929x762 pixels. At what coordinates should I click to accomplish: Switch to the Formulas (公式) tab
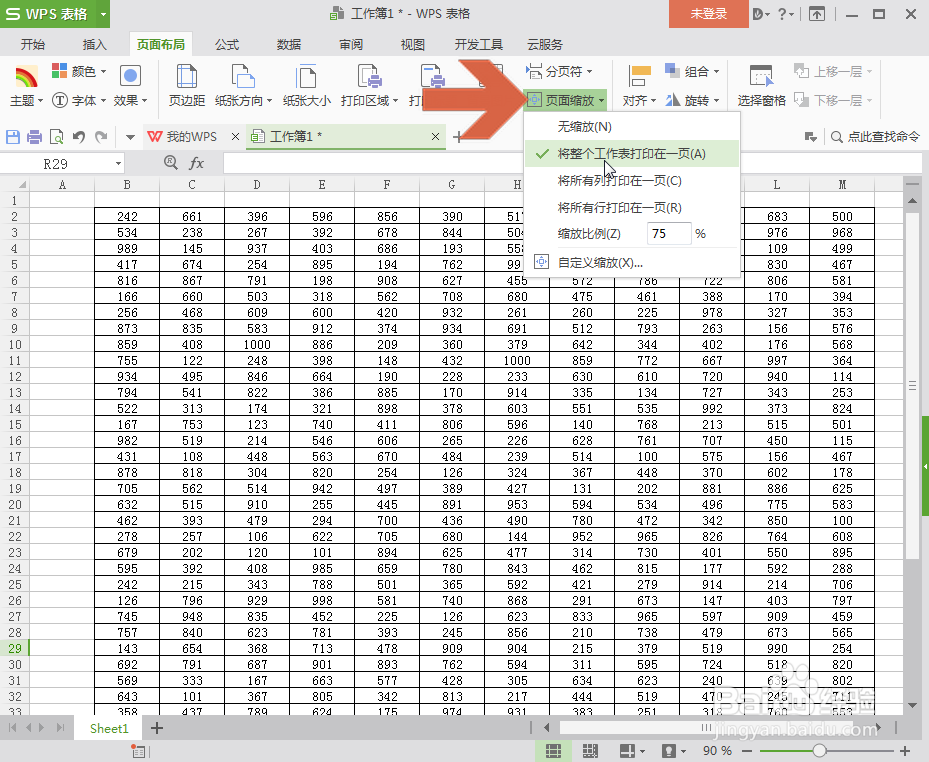tap(227, 44)
